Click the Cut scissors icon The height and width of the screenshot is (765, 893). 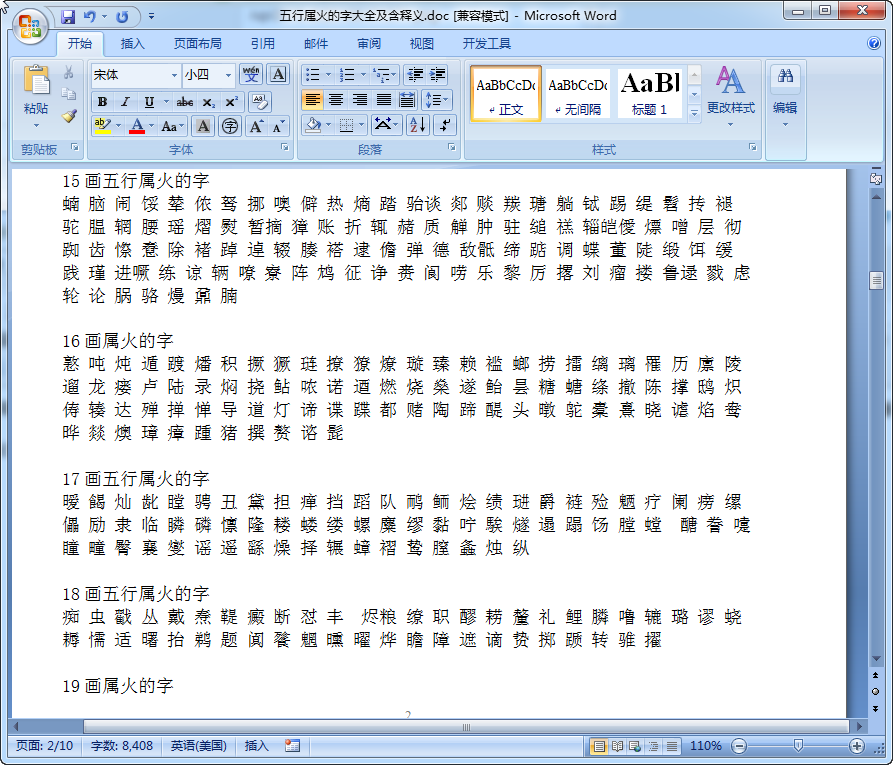(x=69, y=73)
